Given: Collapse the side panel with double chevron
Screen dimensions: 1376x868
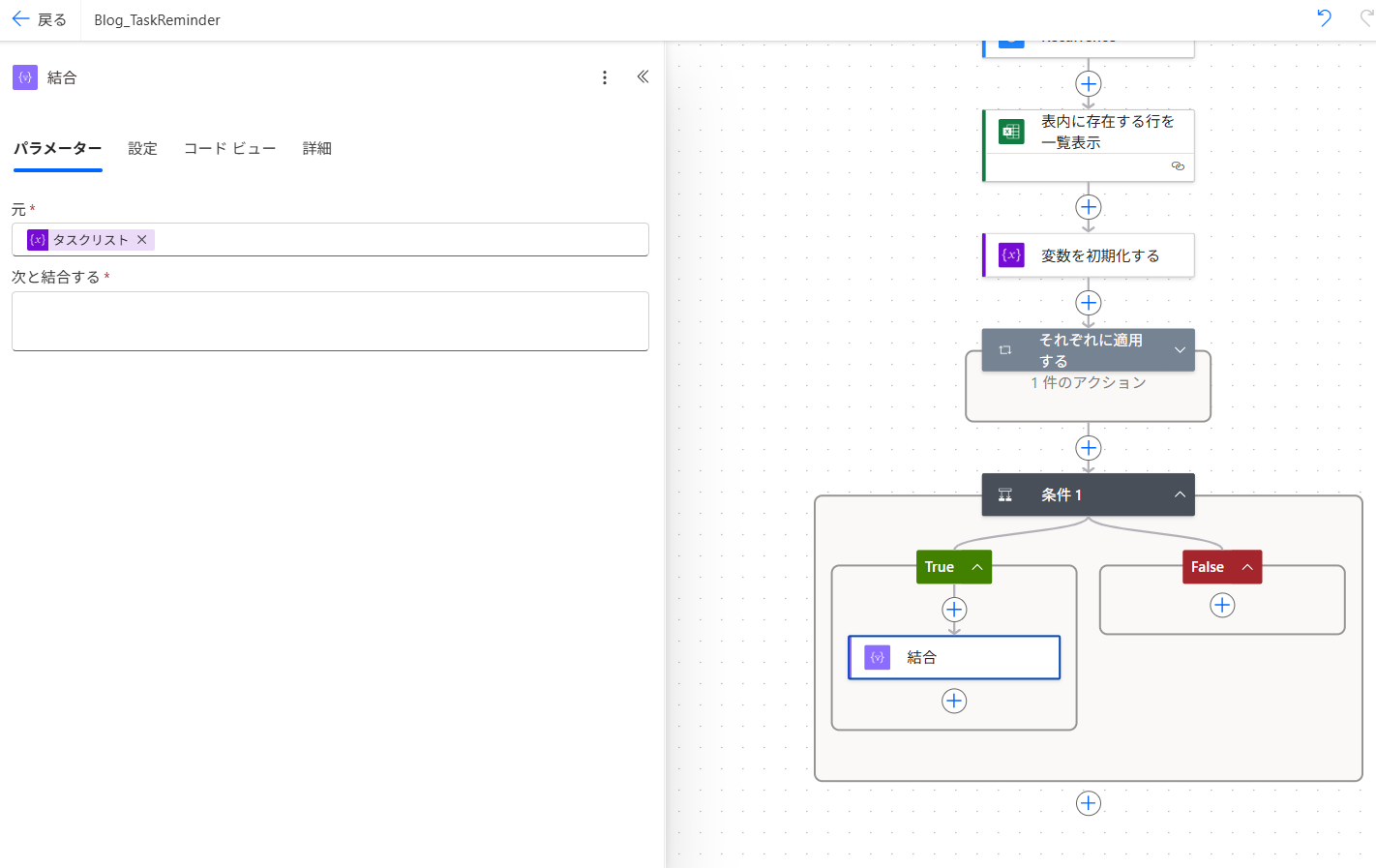Looking at the screenshot, I should [643, 77].
